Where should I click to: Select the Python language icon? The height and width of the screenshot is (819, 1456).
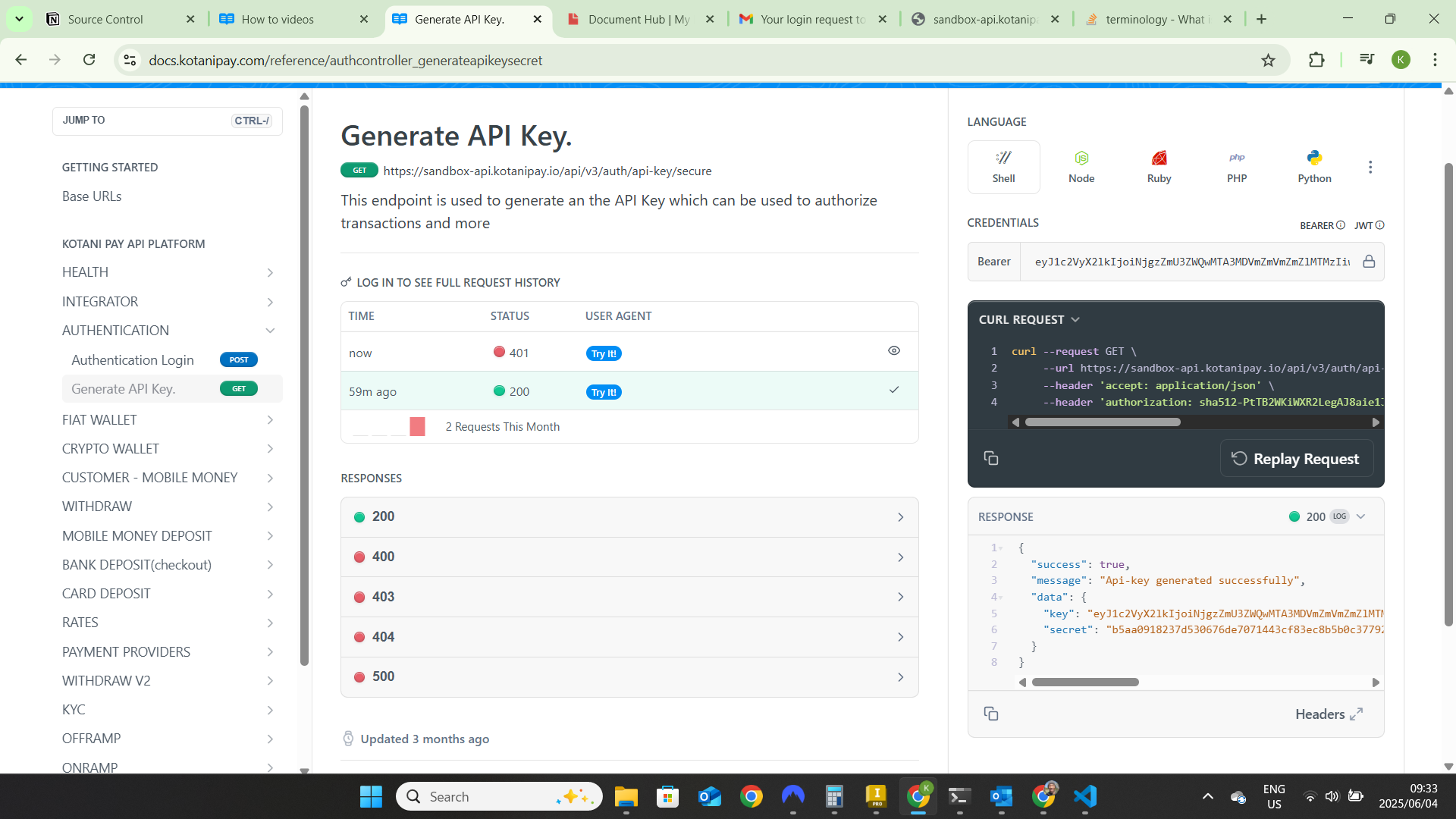tap(1314, 167)
